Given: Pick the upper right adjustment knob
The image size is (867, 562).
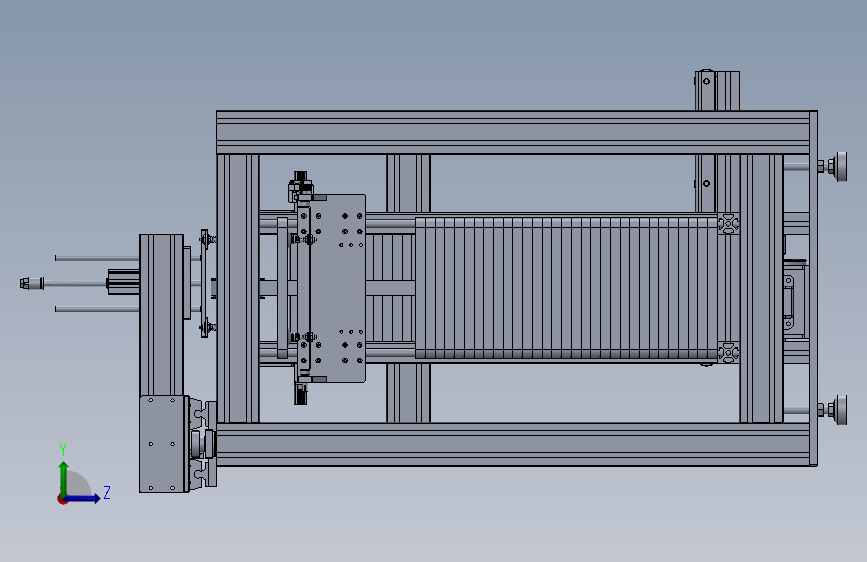Looking at the screenshot, I should pyautogui.click(x=840, y=166).
